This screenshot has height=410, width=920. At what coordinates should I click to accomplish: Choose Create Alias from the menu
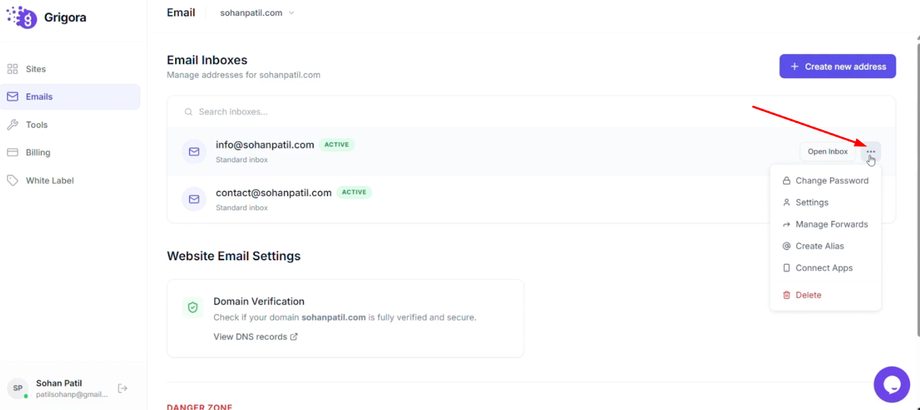click(819, 246)
